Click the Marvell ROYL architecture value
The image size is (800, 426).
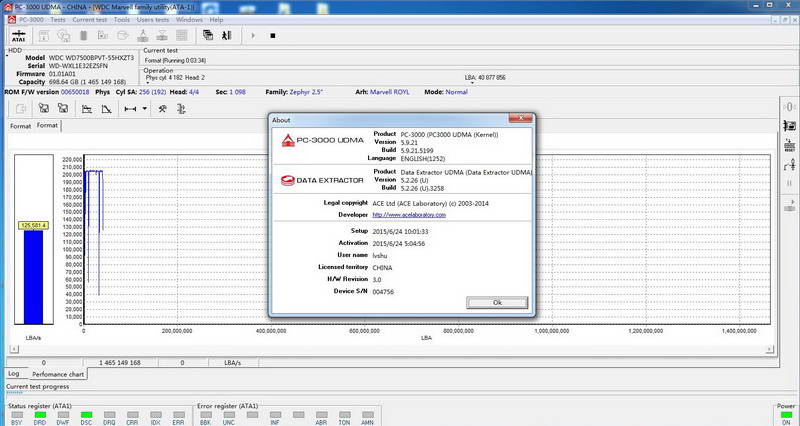click(390, 92)
